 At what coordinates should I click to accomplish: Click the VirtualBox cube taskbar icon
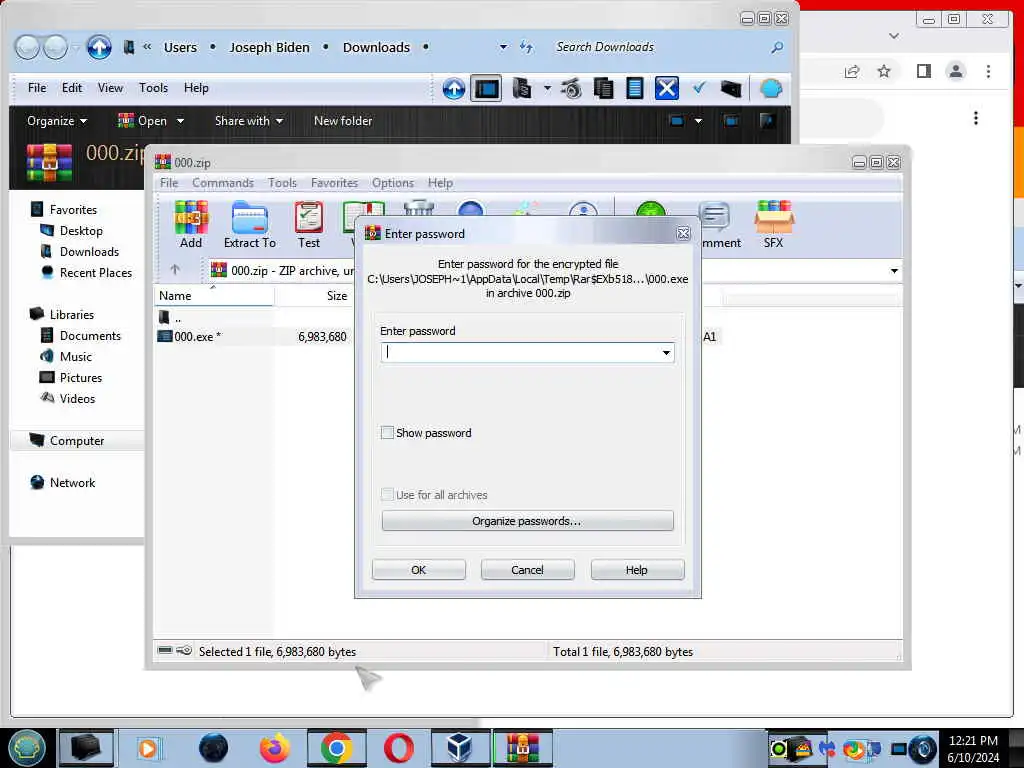tap(460, 748)
